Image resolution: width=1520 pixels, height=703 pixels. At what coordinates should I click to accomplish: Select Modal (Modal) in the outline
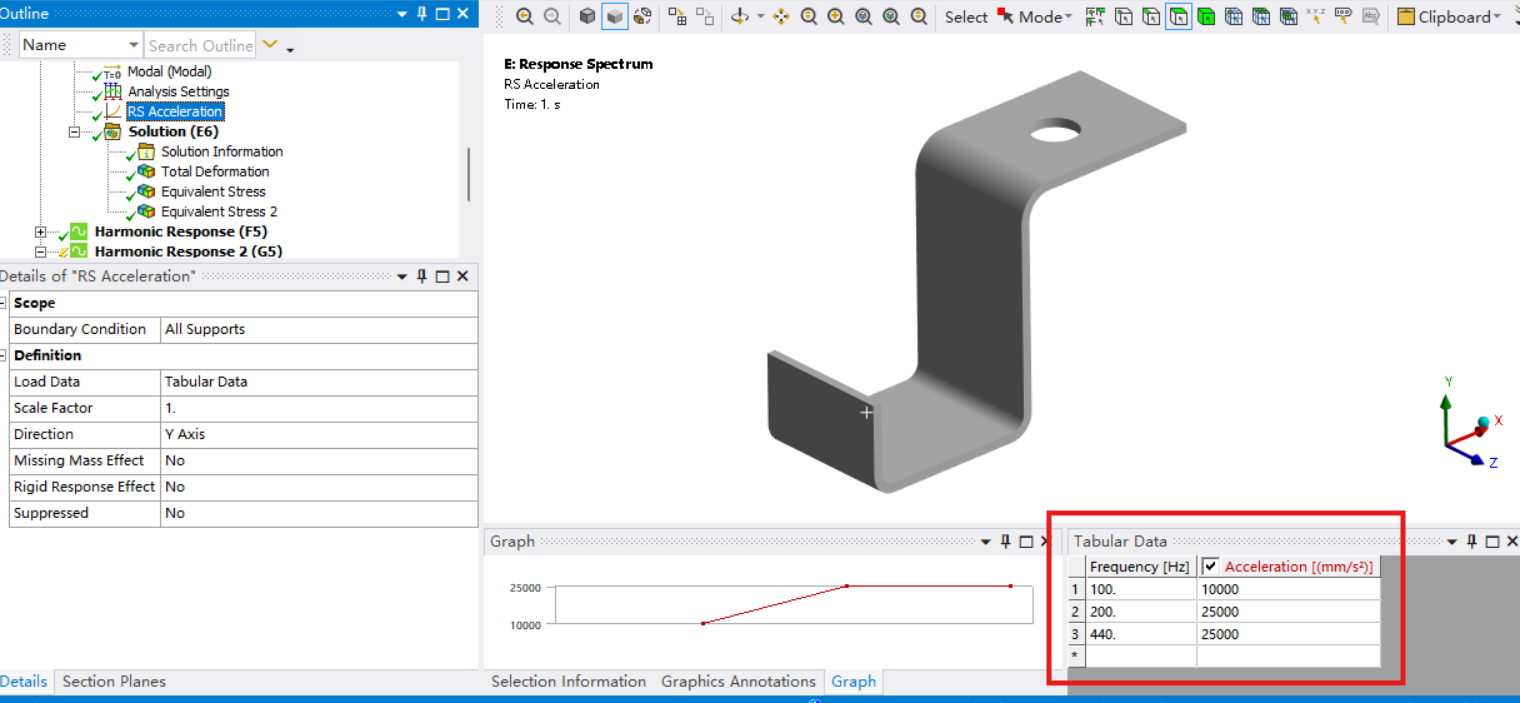(x=169, y=71)
